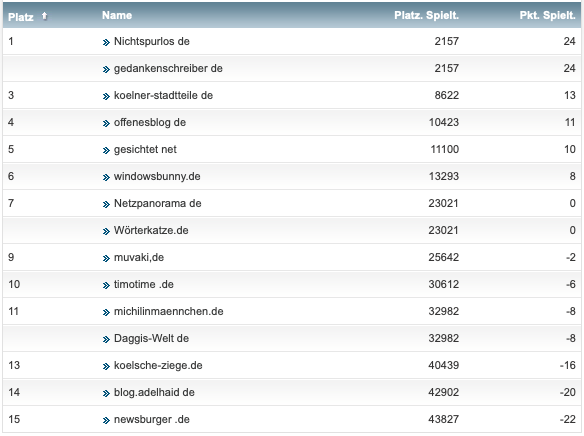Image resolution: width=584 pixels, height=436 pixels.
Task: Select rank number 13 in koelsche-ziege row
Action: click(x=14, y=365)
